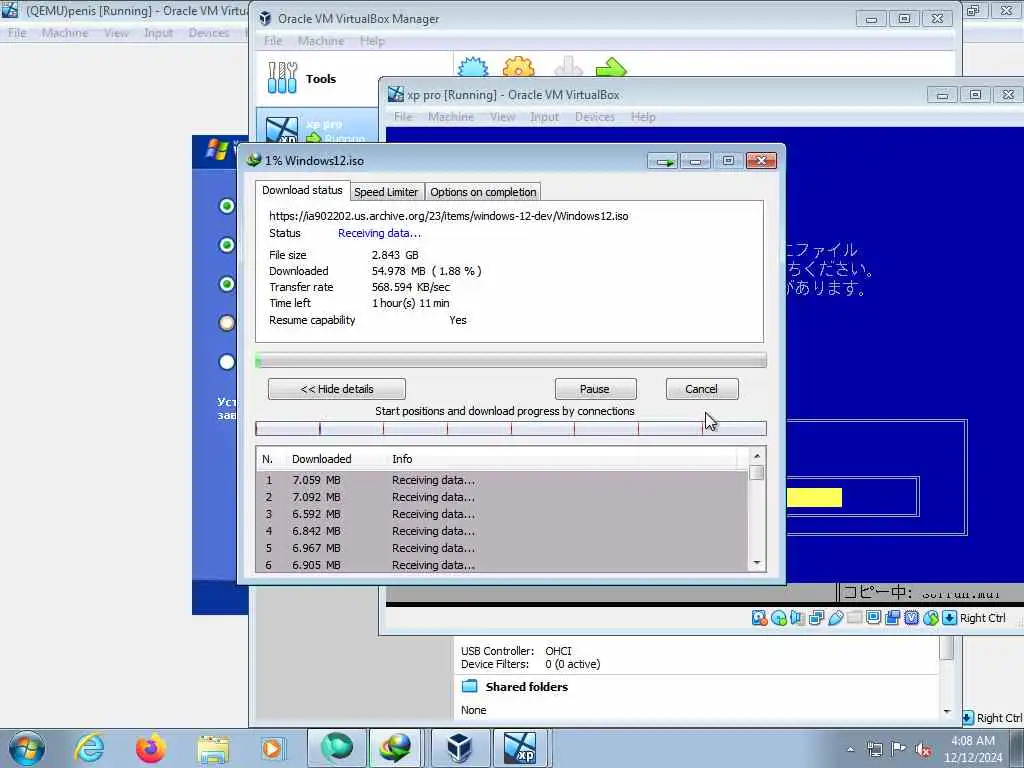
Task: Click the keyboard capture arrow next to Right Ctrl in xp pro
Action: click(x=950, y=618)
